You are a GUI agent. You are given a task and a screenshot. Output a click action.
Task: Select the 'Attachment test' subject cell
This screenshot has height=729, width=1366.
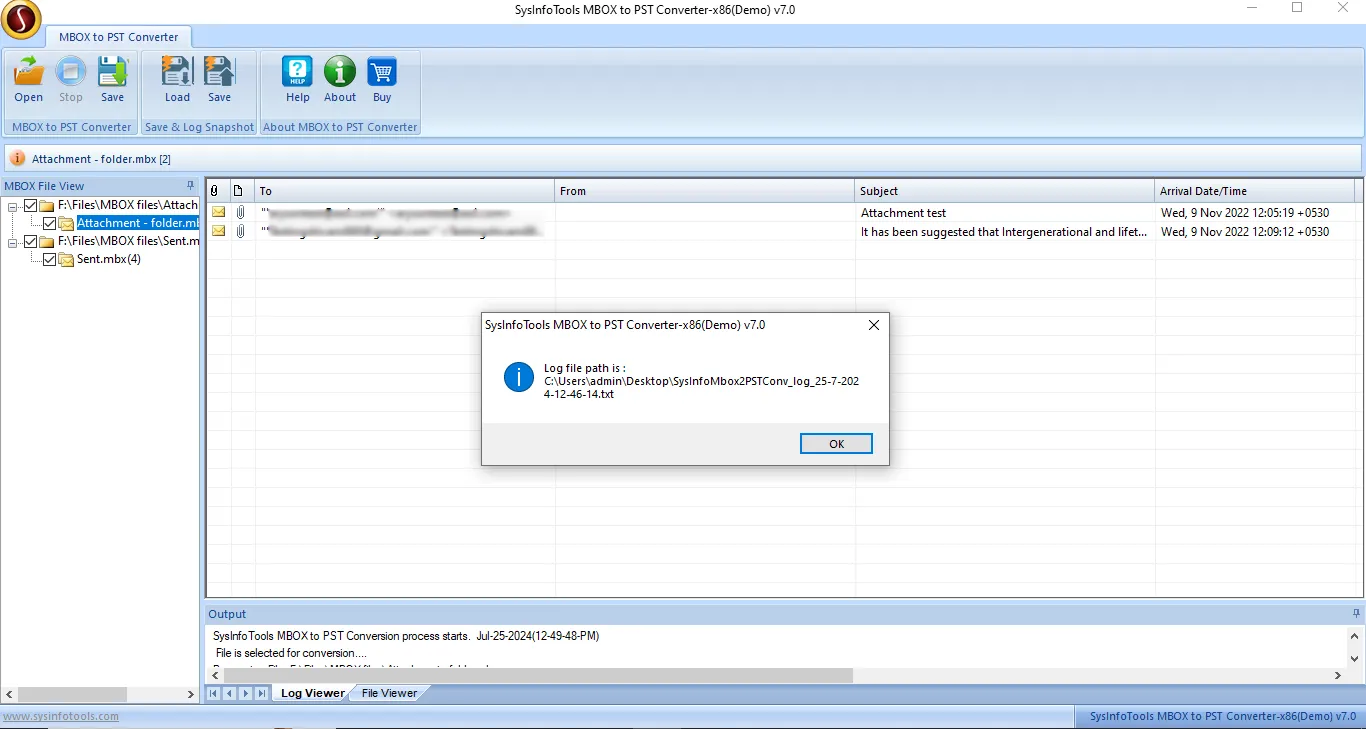pyautogui.click(x=1005, y=212)
